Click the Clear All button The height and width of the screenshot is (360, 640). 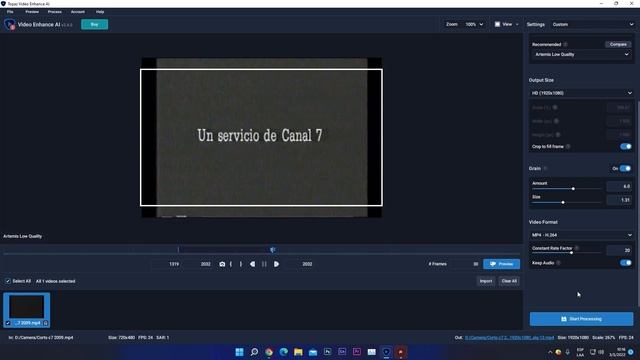click(x=509, y=281)
